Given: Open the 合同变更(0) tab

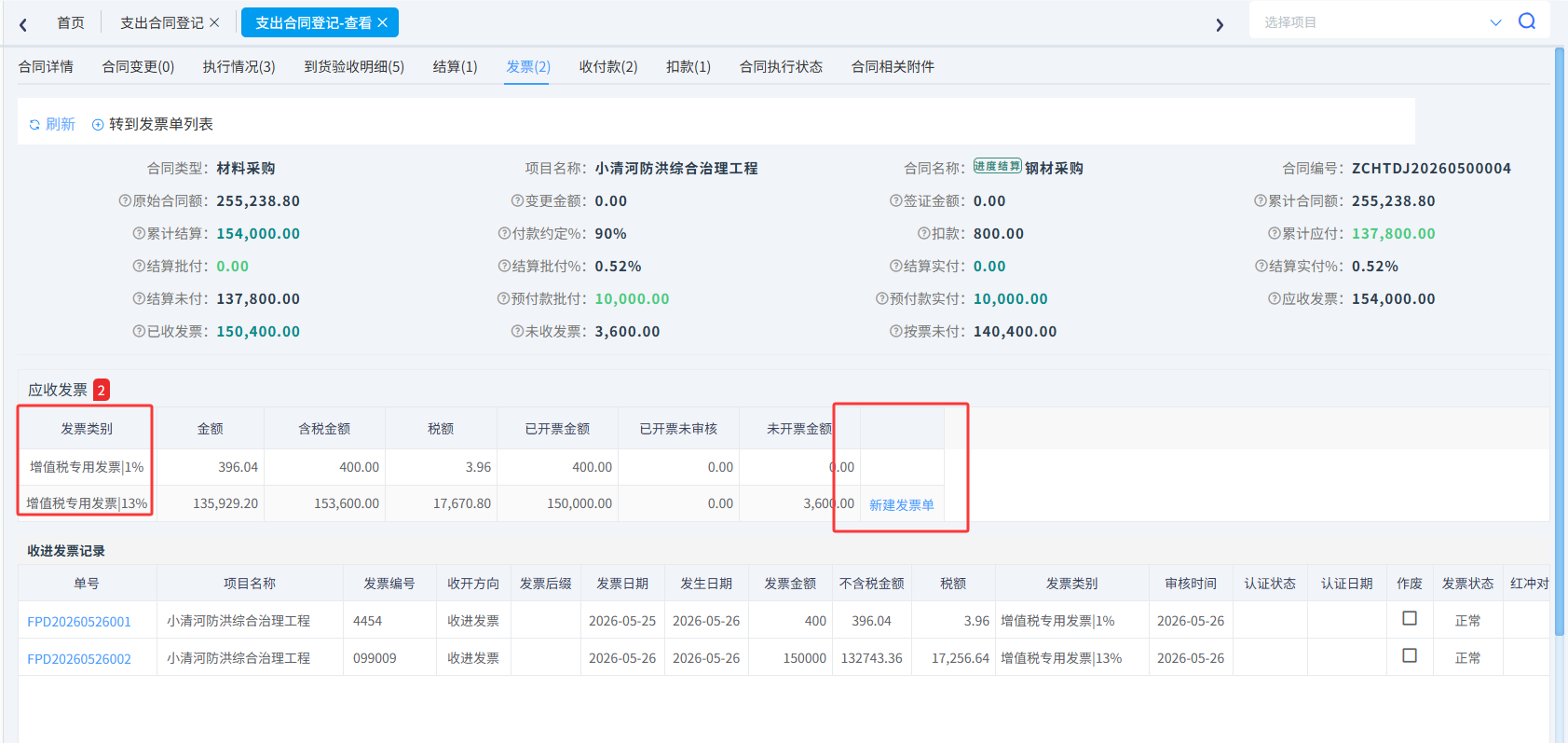Looking at the screenshot, I should (x=138, y=66).
